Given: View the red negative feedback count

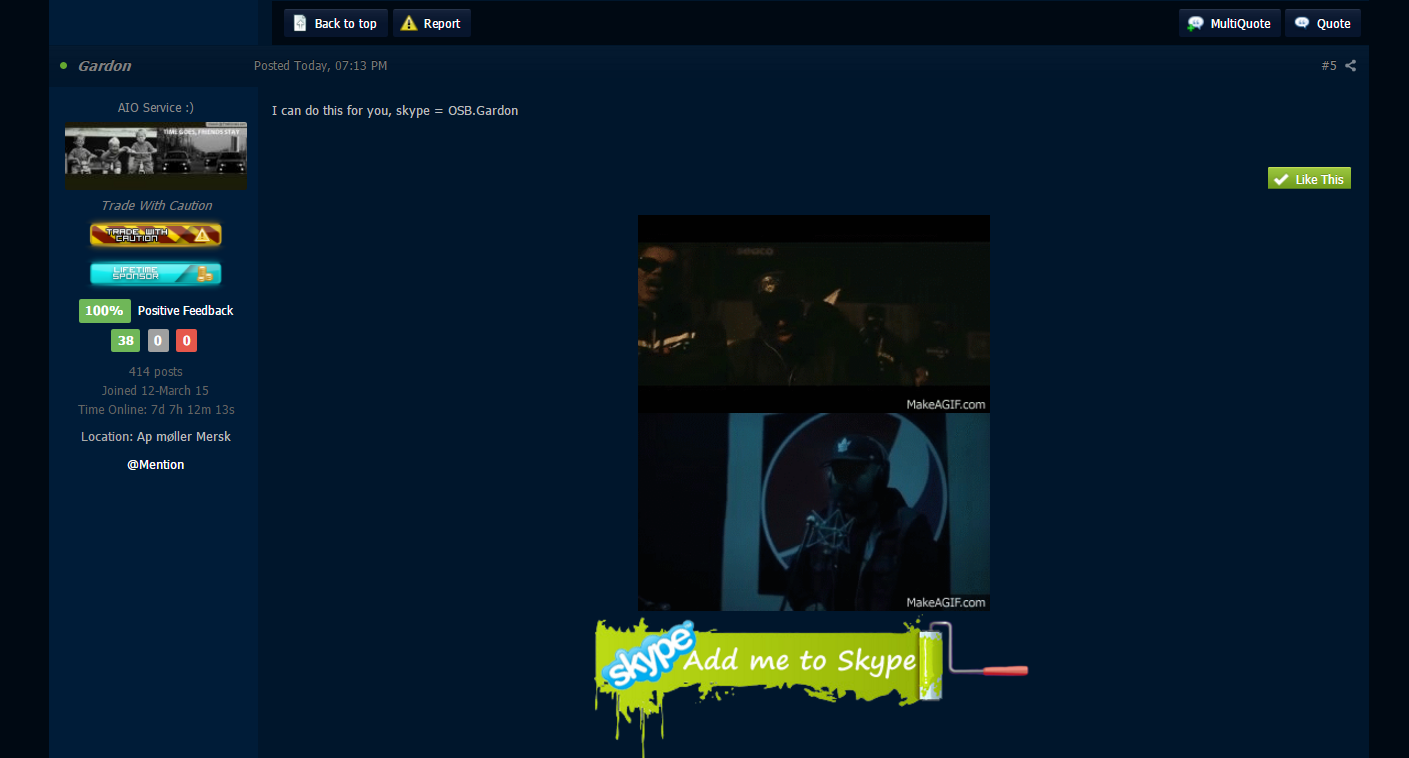Looking at the screenshot, I should coord(186,341).
